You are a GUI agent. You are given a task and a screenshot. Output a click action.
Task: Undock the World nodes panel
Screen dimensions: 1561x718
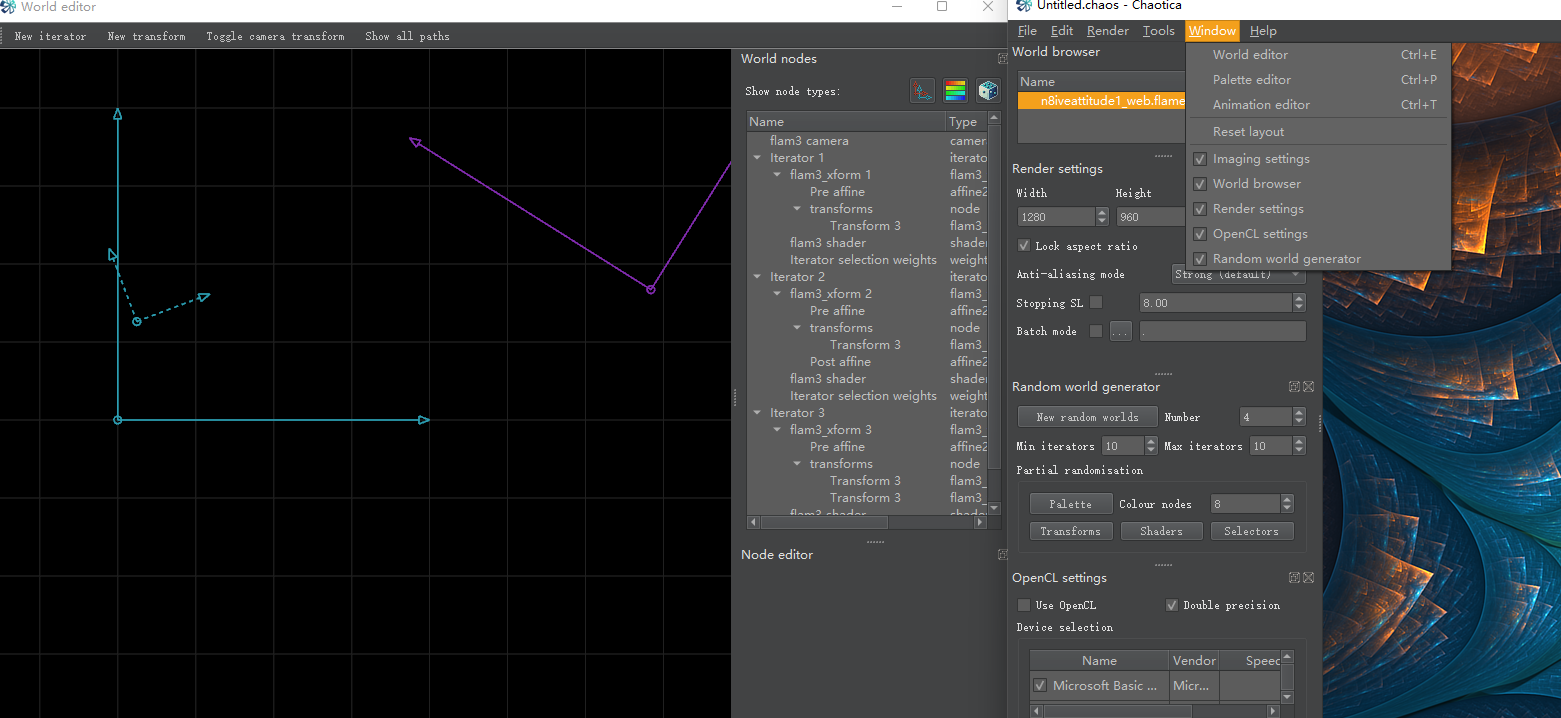[x=1002, y=59]
